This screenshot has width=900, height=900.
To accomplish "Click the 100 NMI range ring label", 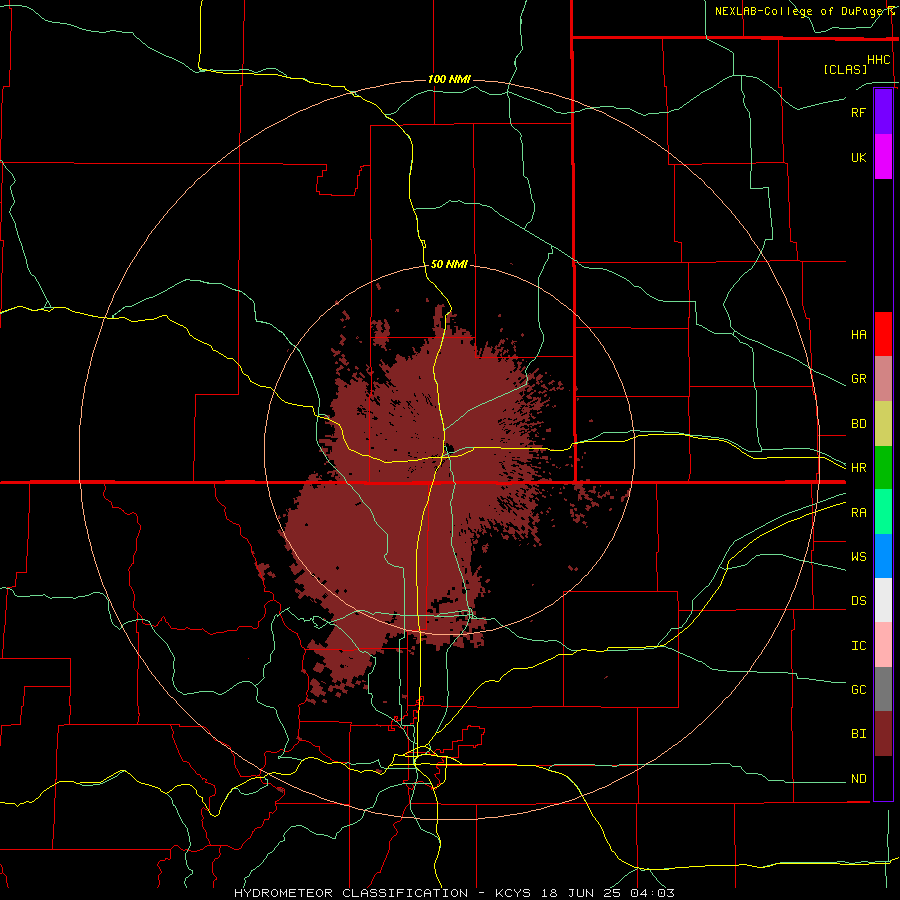I will tap(449, 79).
